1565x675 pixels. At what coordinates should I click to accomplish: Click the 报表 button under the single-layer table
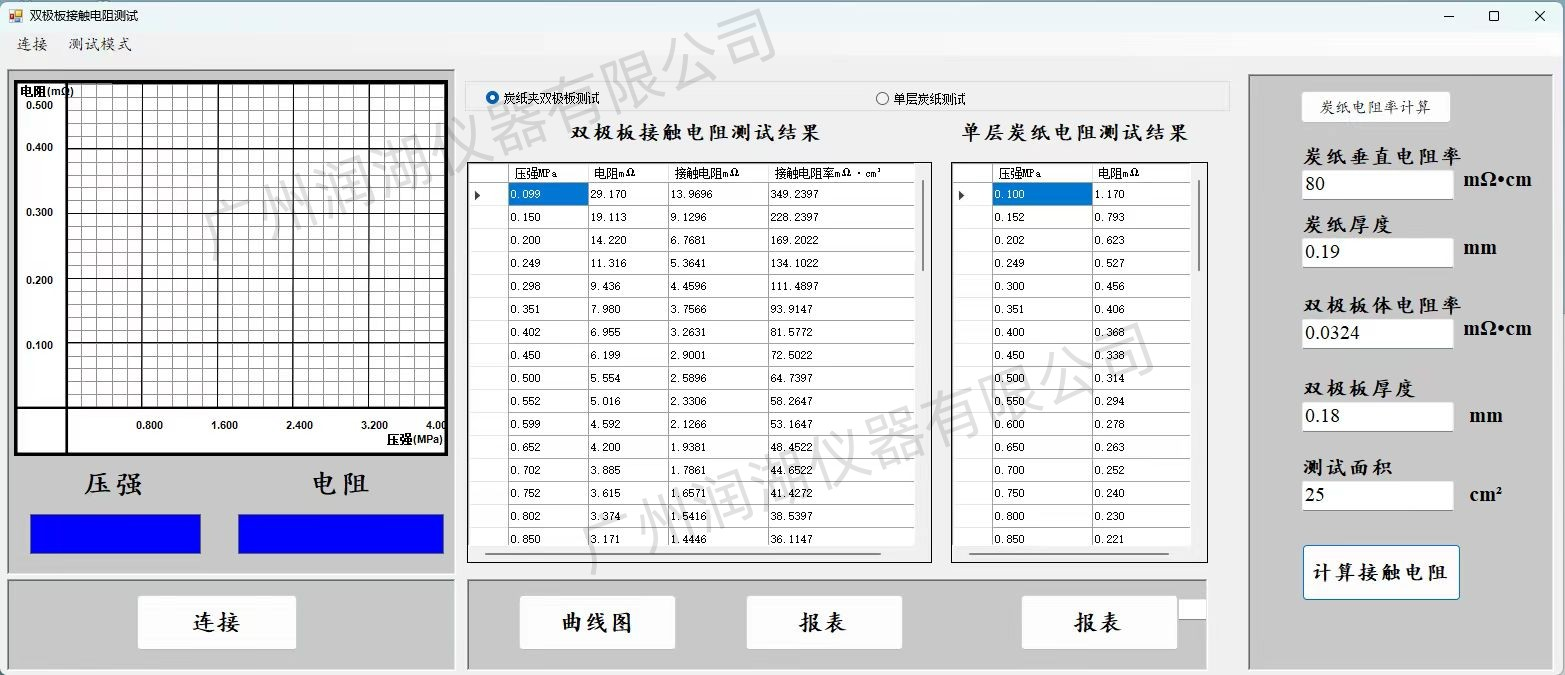(x=1098, y=622)
